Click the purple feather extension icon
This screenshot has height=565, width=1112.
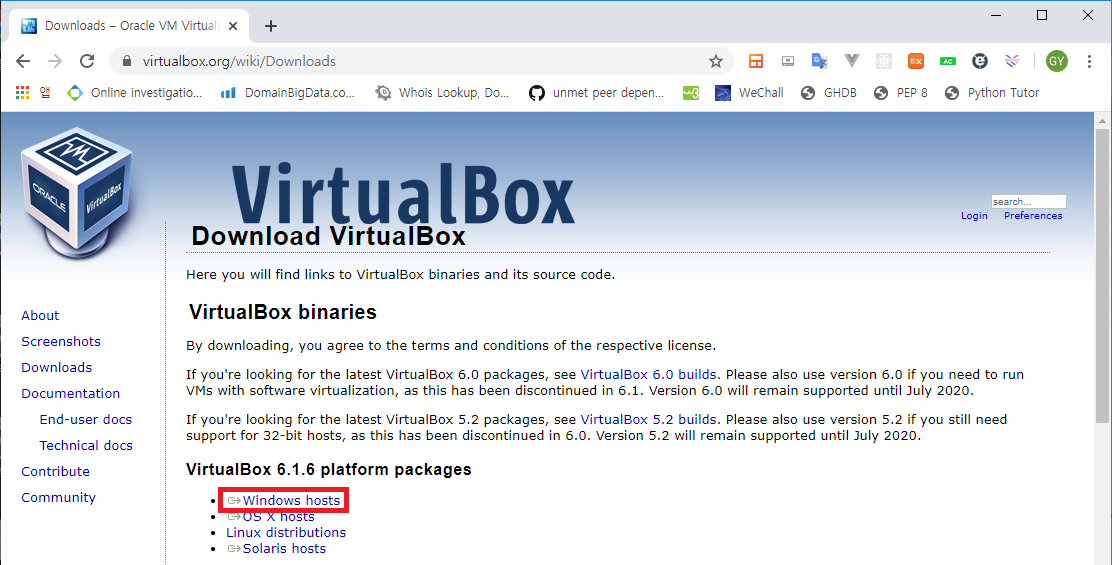(1012, 61)
